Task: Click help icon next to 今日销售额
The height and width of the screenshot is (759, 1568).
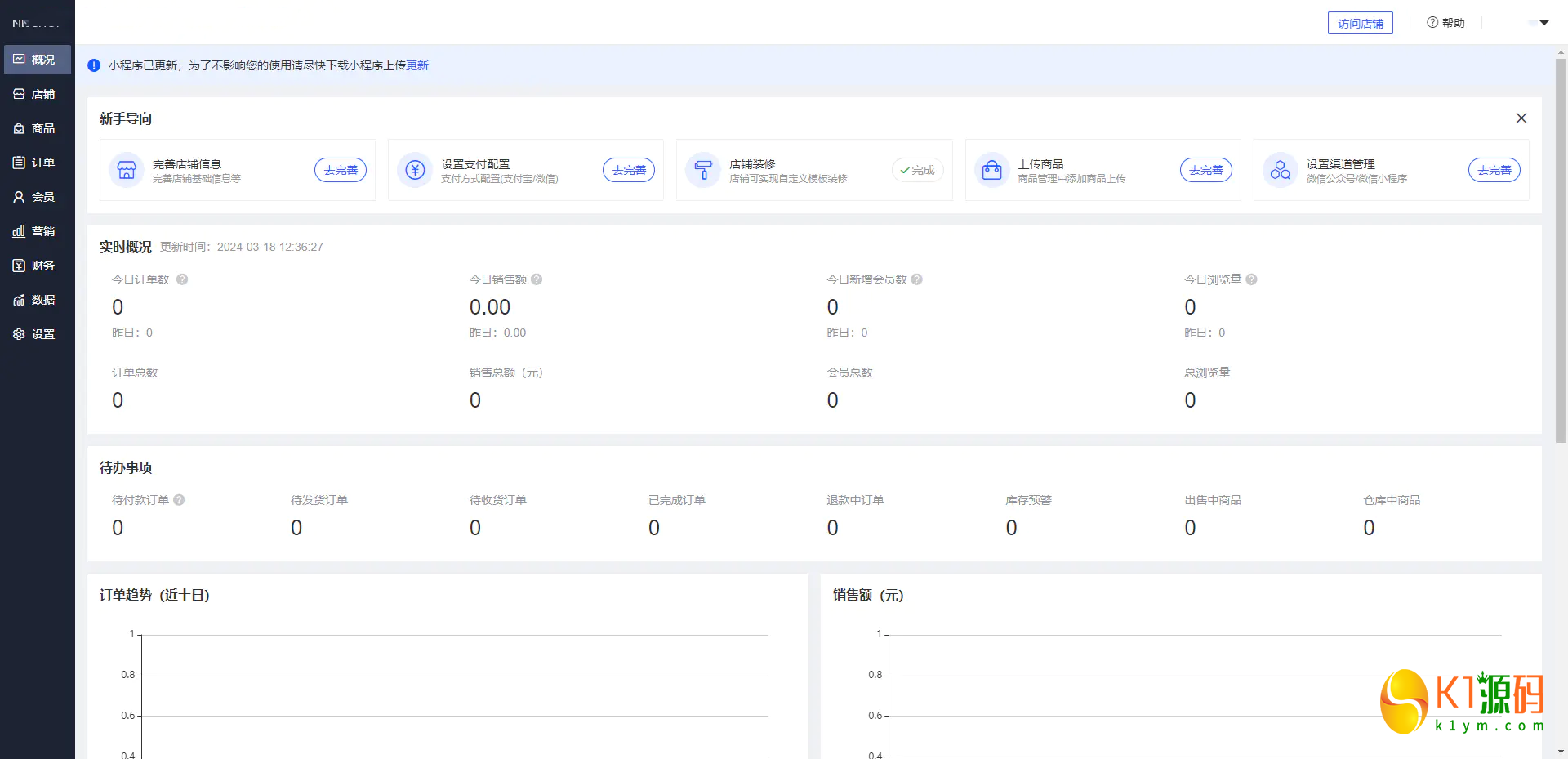Action: tap(537, 279)
